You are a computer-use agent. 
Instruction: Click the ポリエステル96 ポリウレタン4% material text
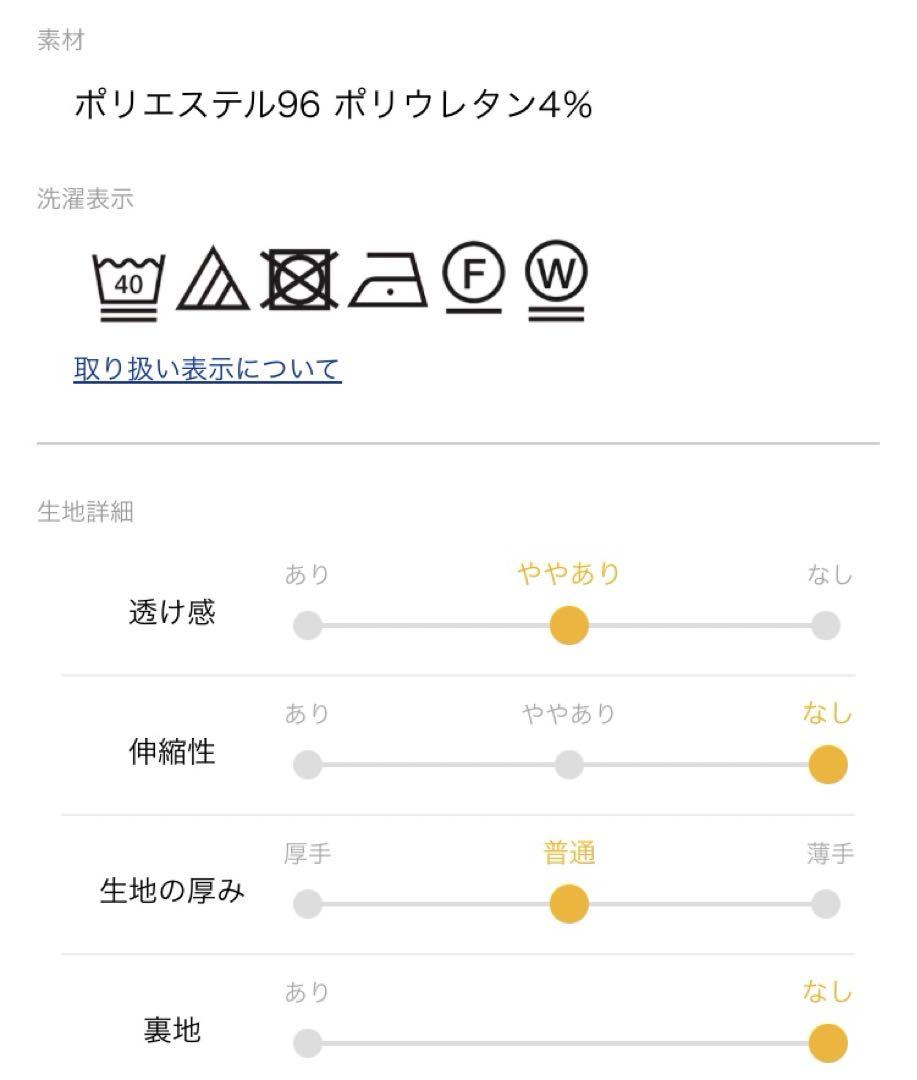[x=333, y=105]
